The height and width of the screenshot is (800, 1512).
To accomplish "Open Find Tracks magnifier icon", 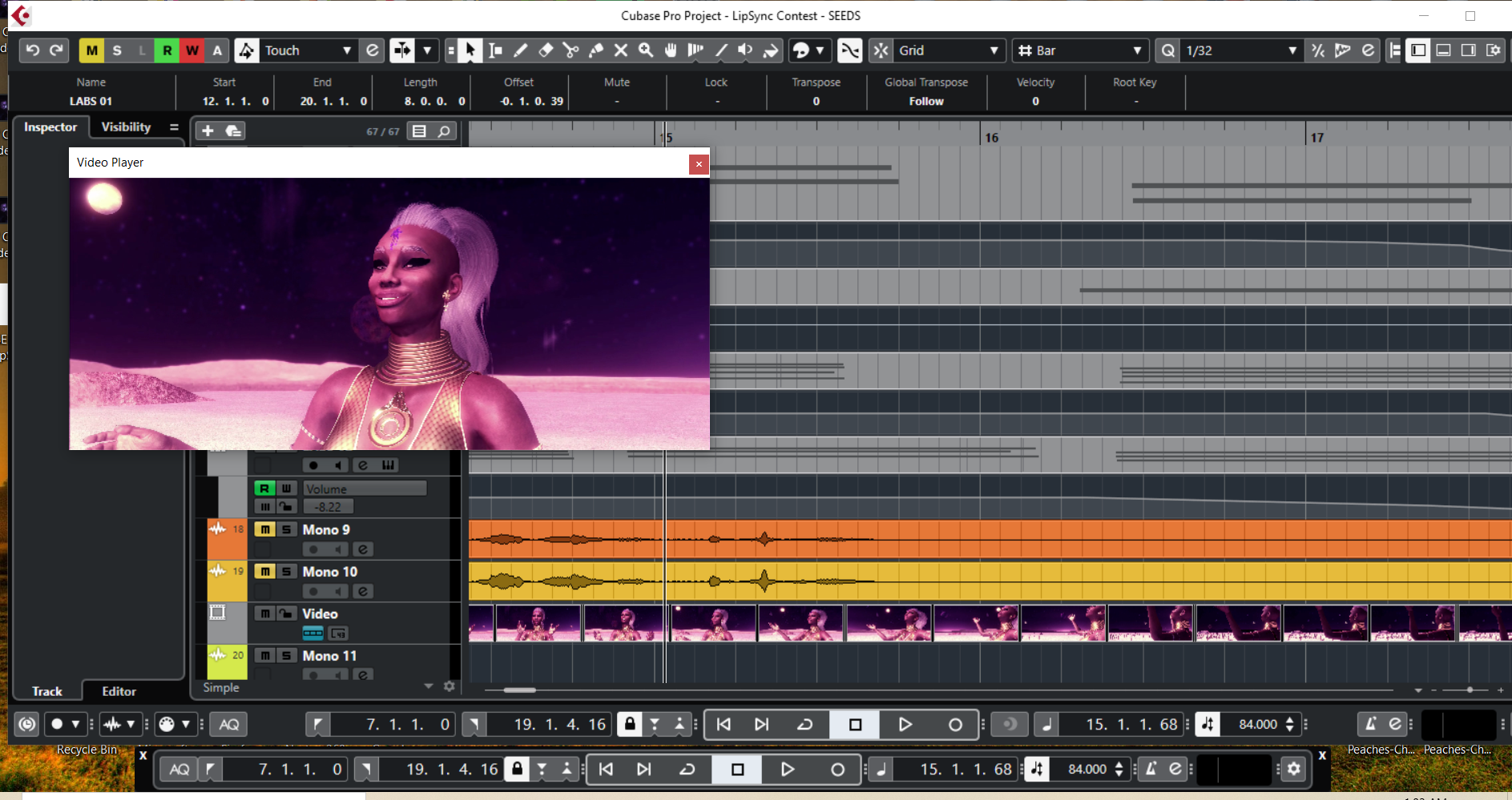I will click(x=444, y=131).
